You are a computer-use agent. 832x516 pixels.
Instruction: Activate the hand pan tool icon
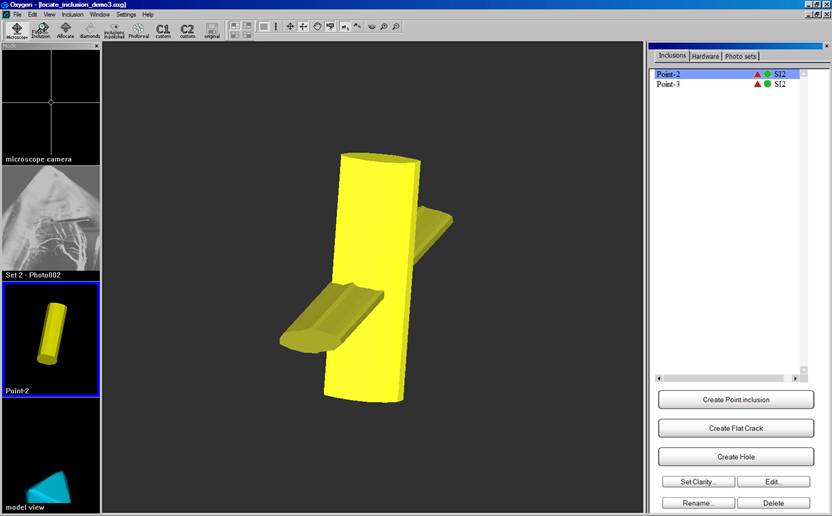(317, 27)
